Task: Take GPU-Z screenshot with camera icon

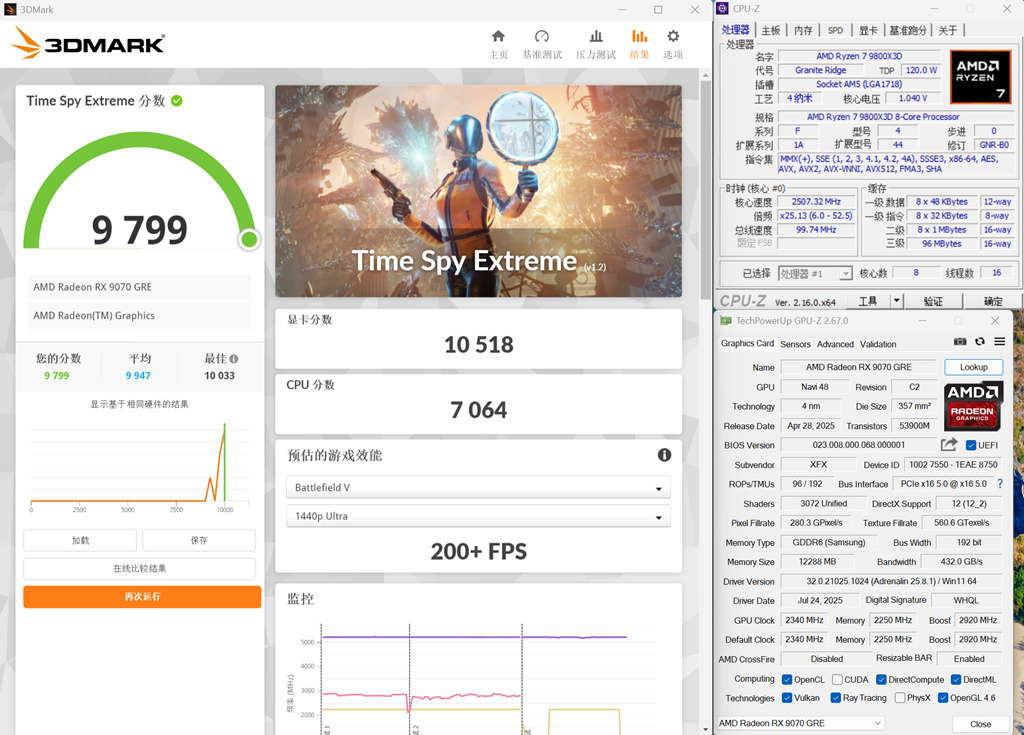Action: (x=959, y=342)
